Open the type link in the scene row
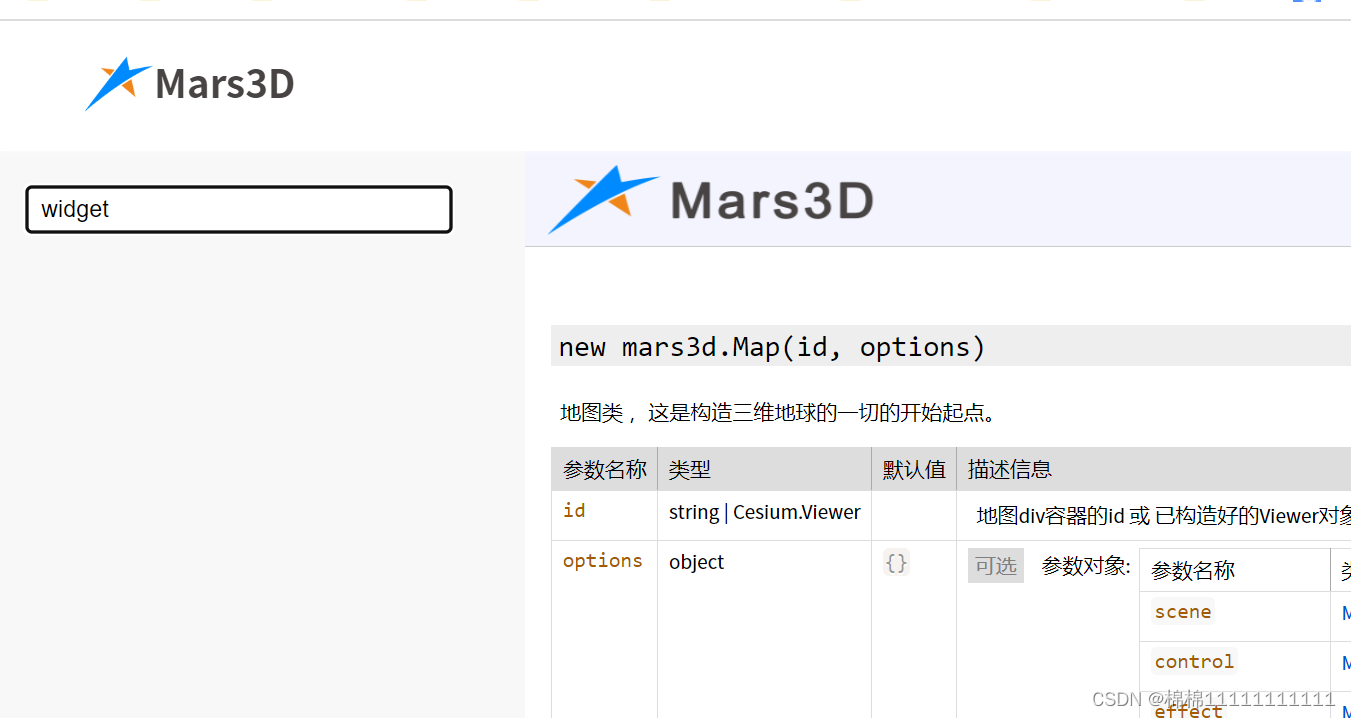This screenshot has width=1351, height=718. click(1346, 613)
